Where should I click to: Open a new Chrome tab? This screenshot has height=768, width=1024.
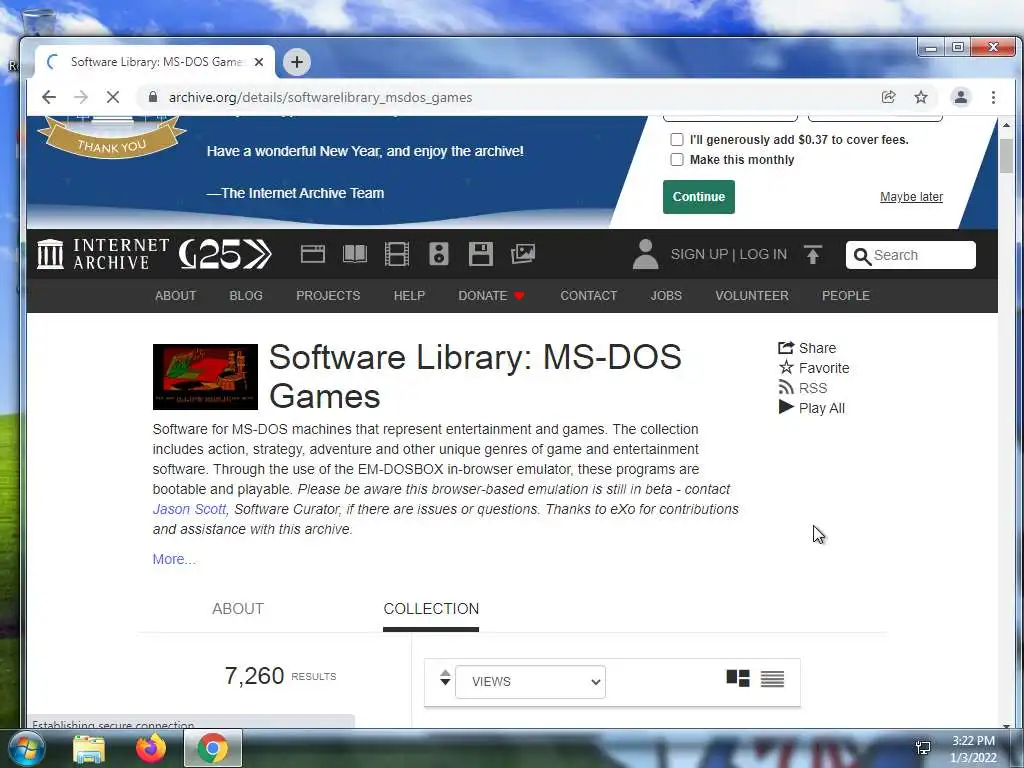296,62
